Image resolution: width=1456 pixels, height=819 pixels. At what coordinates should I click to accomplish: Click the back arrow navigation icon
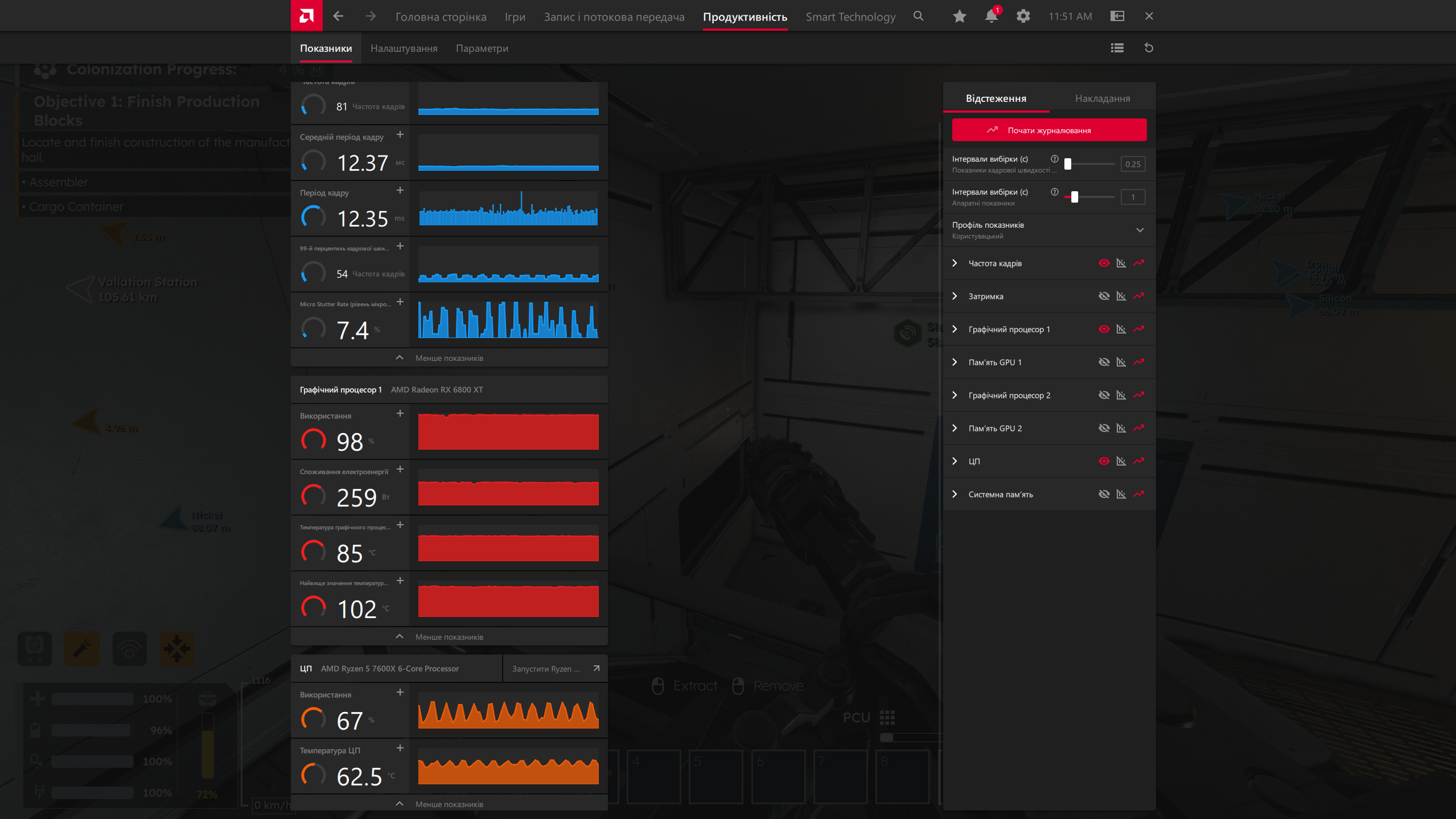click(338, 16)
